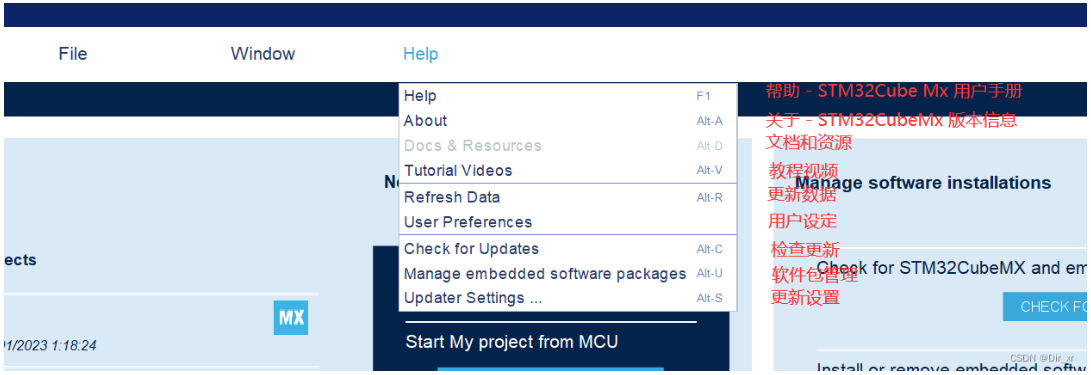Open the Window menu
Viewport: 1091px width, 375px height.
coord(263,54)
